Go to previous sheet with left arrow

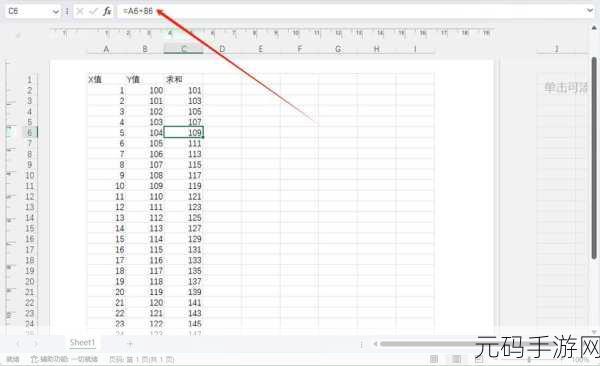[18, 343]
